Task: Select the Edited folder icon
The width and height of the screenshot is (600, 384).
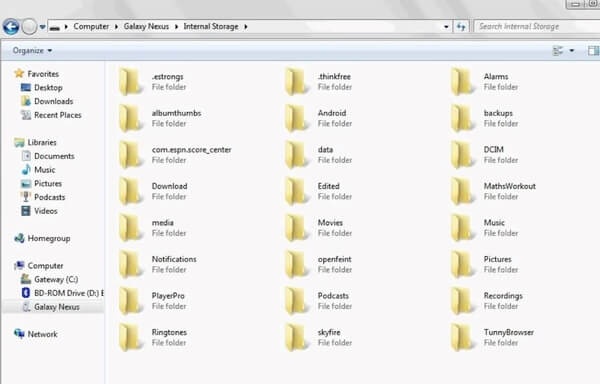Action: point(296,191)
